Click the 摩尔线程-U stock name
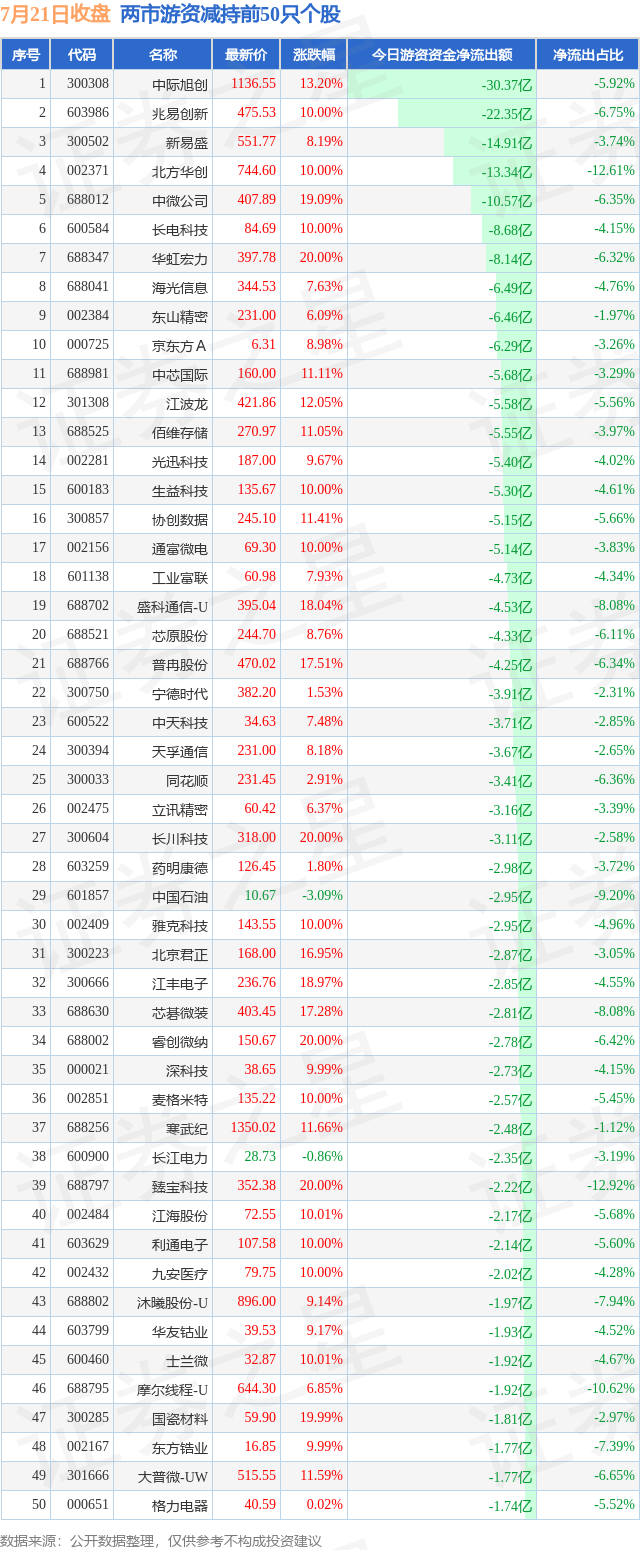 (x=173, y=1389)
